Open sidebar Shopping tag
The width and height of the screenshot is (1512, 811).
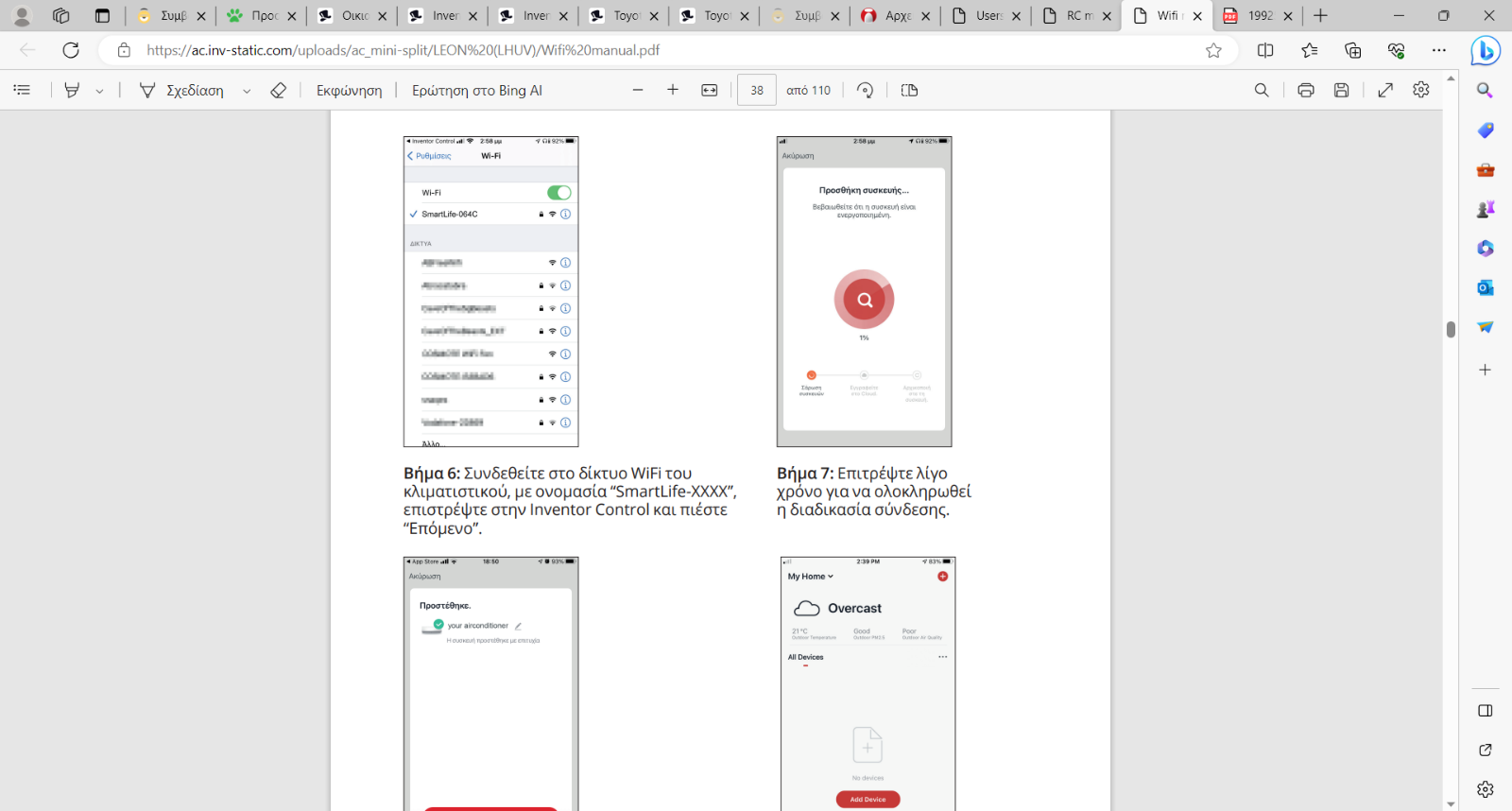[x=1486, y=130]
